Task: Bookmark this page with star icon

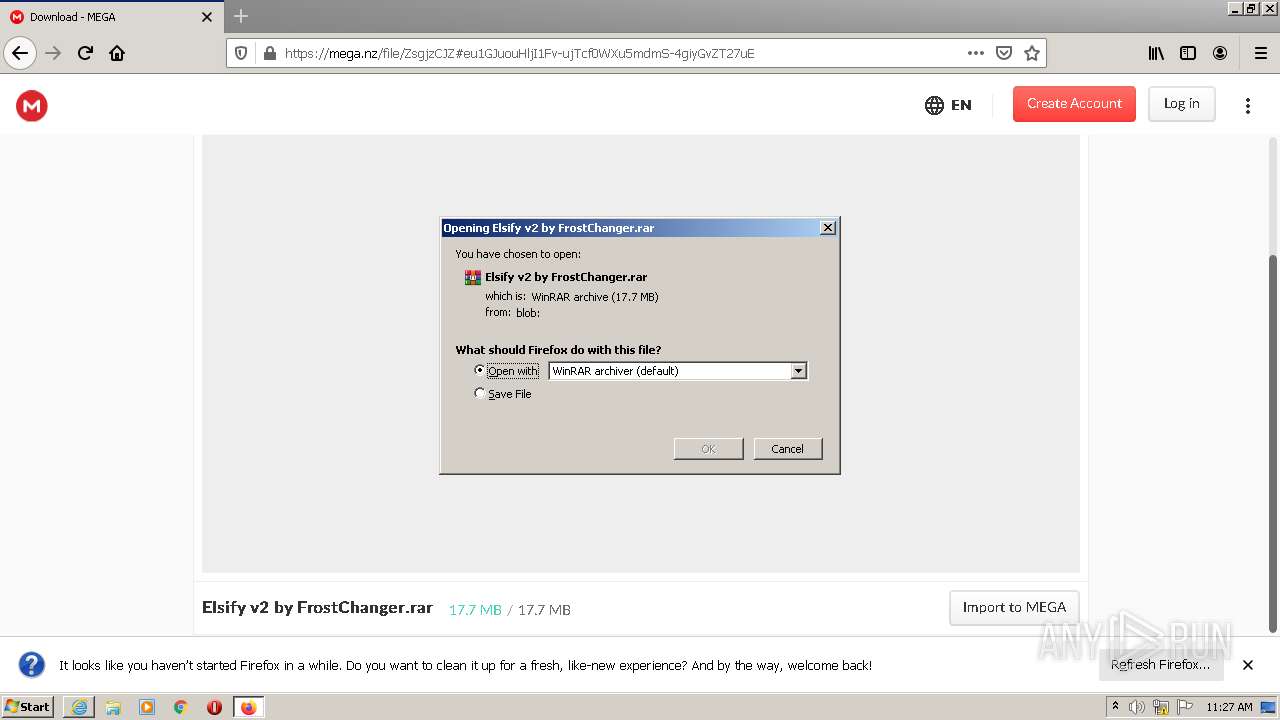Action: [x=1032, y=53]
